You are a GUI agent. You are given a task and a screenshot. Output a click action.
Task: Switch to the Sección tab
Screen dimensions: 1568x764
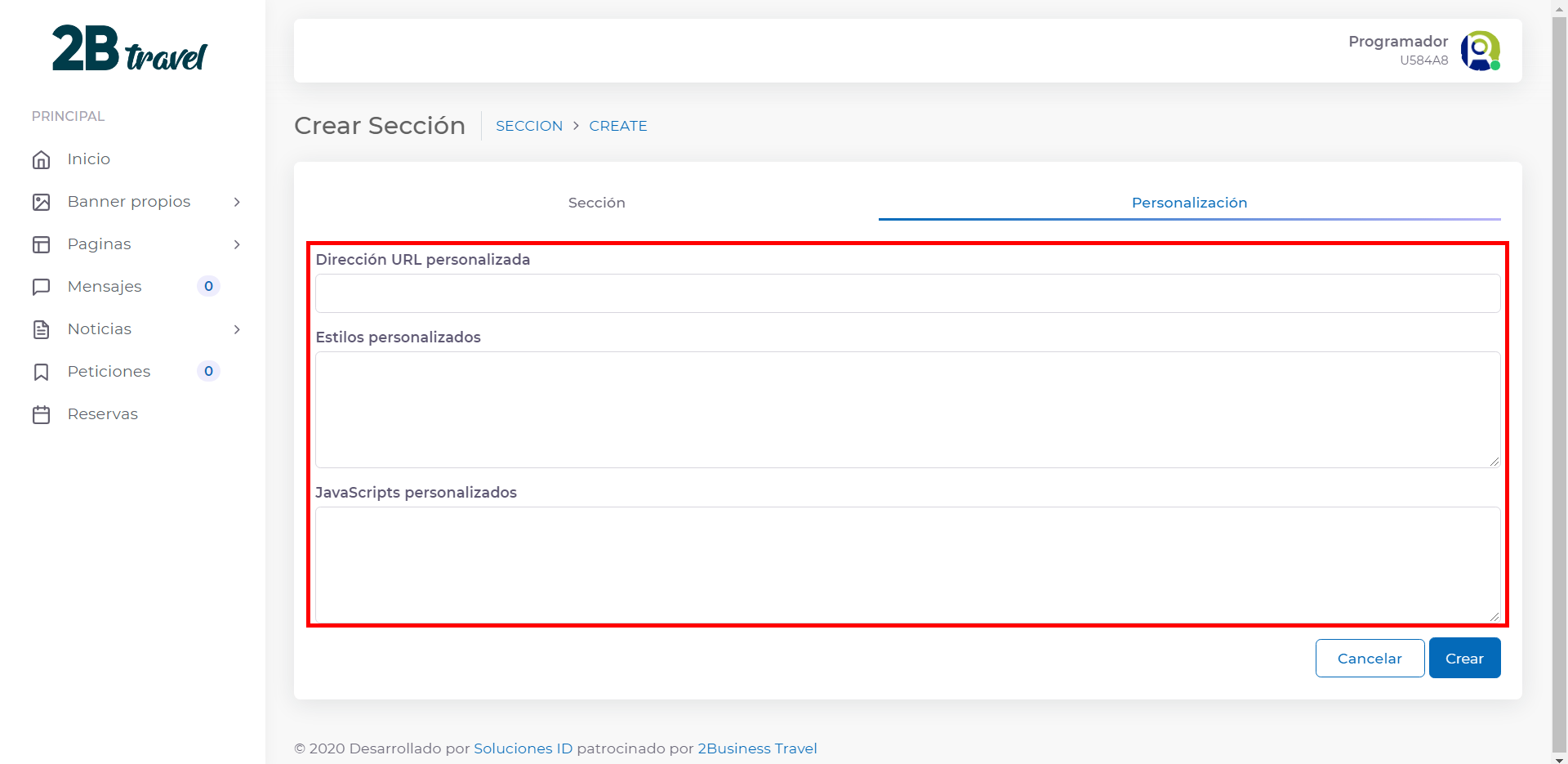click(597, 203)
